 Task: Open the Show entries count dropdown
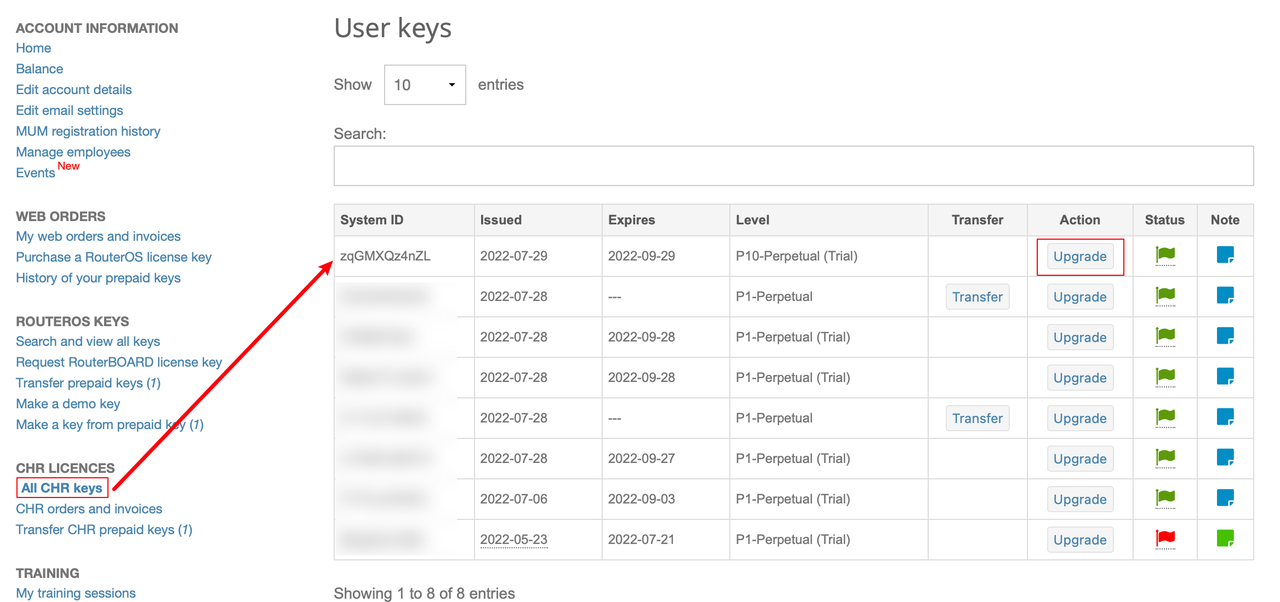425,85
